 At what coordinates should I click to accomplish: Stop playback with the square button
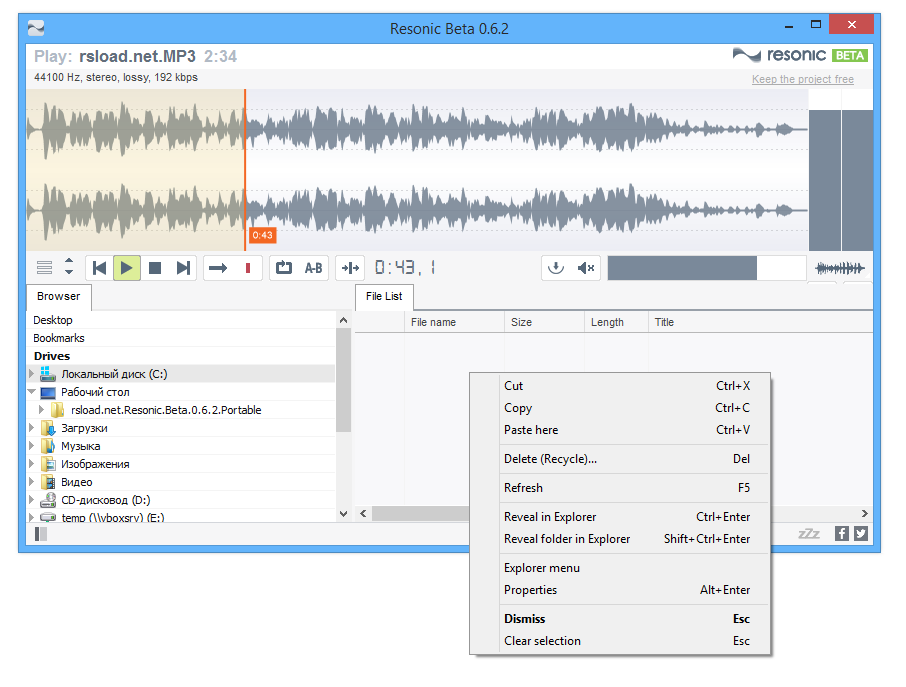155,268
